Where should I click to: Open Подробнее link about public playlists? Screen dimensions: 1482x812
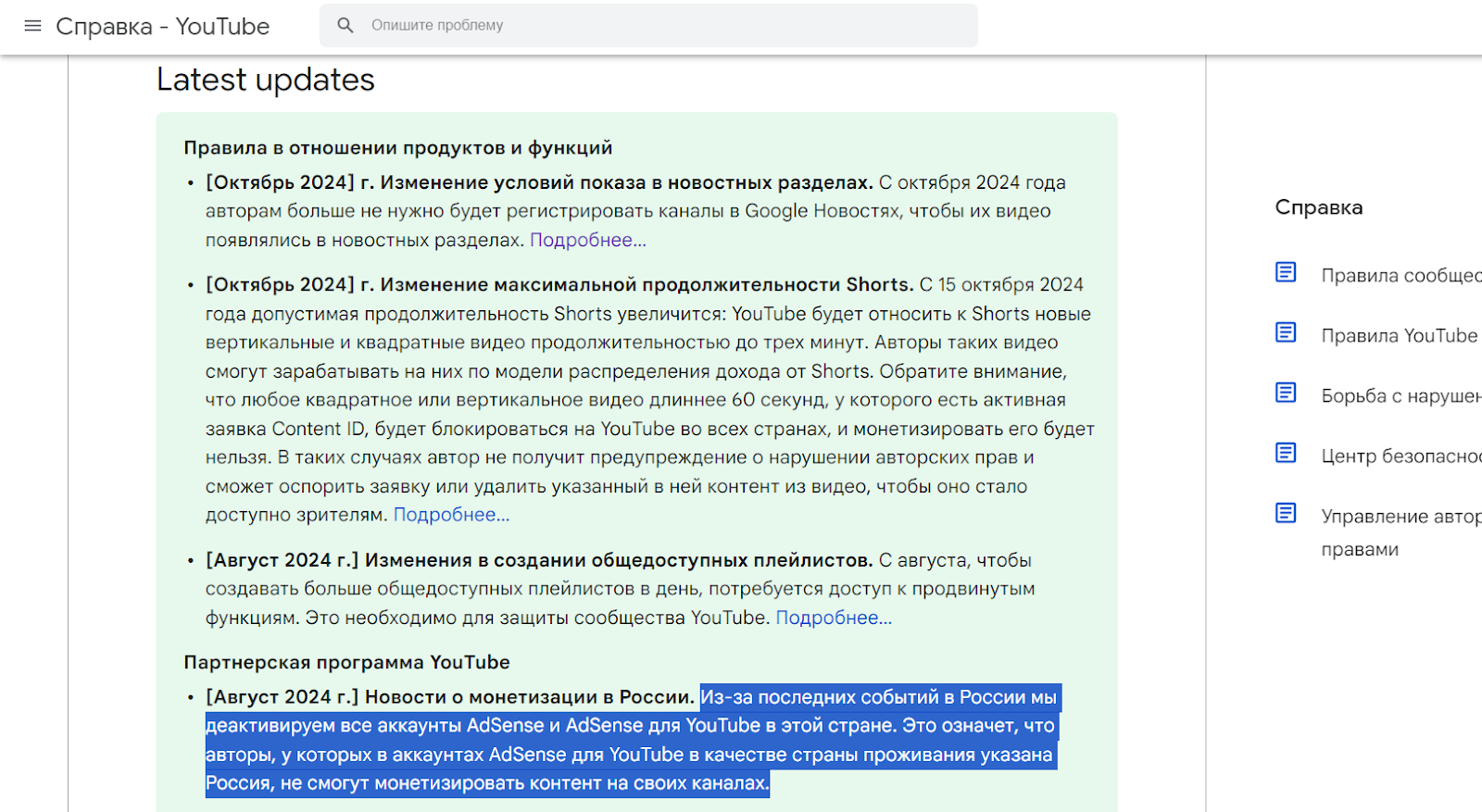coord(834,618)
